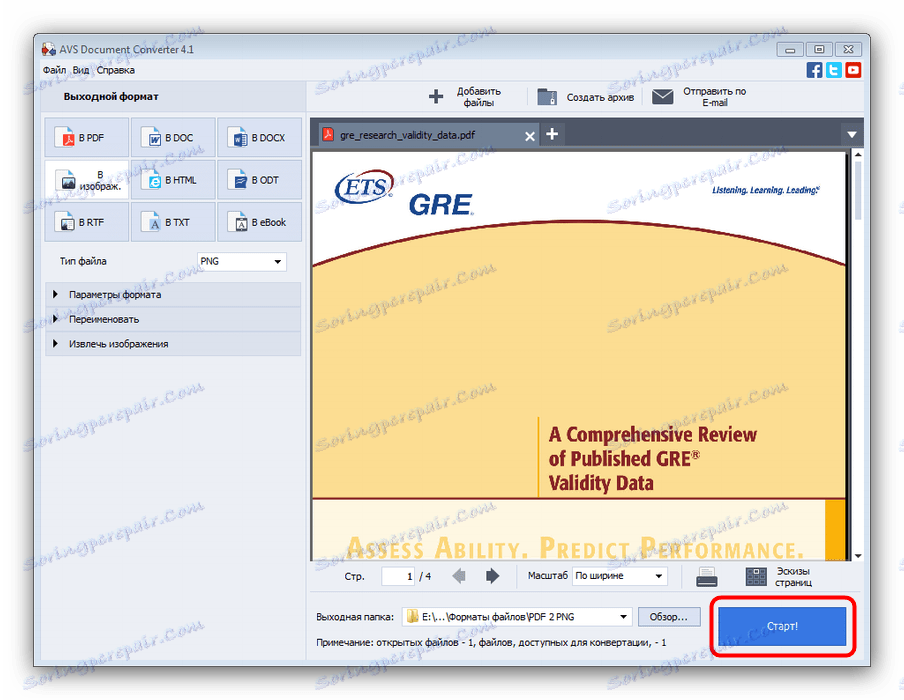This screenshot has height=700, width=904.
Task: Click the scroll up arrow in the preview
Action: pos(858,155)
